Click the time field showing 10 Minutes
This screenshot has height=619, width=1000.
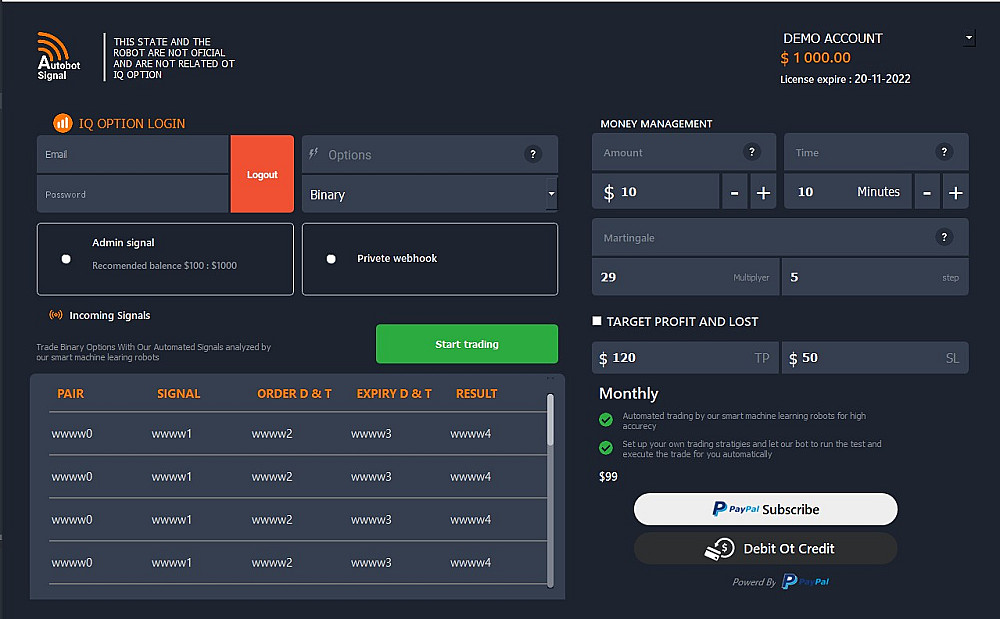coord(848,192)
